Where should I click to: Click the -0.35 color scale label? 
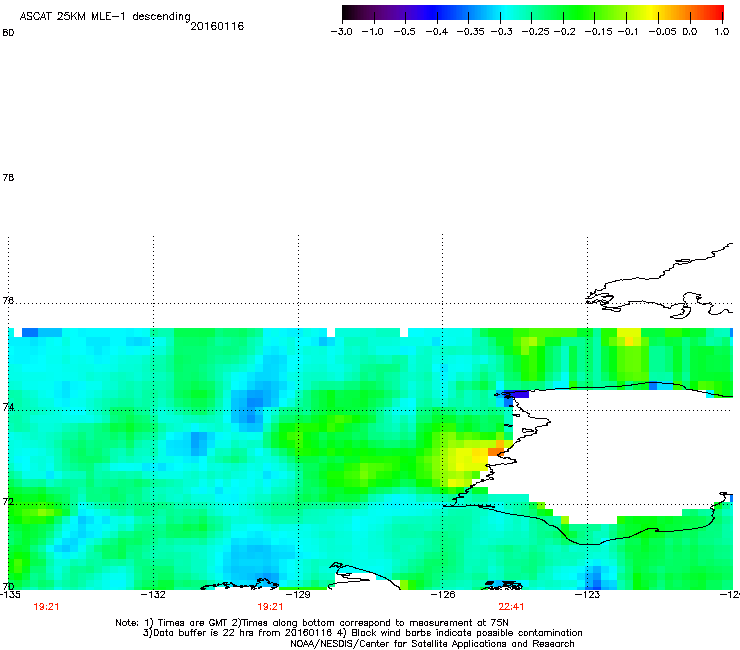click(x=471, y=32)
